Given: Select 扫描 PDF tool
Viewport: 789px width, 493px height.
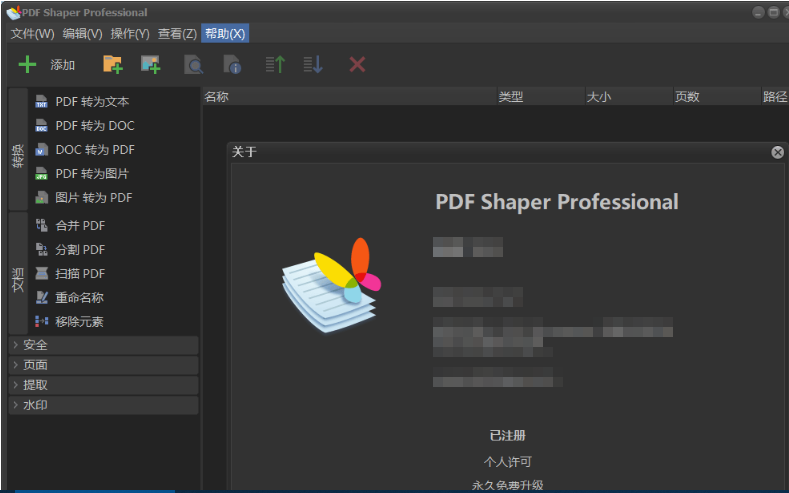Looking at the screenshot, I should (80, 274).
